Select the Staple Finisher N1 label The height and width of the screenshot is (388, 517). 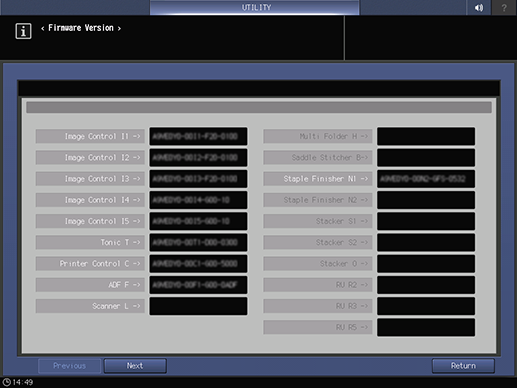[x=318, y=179]
